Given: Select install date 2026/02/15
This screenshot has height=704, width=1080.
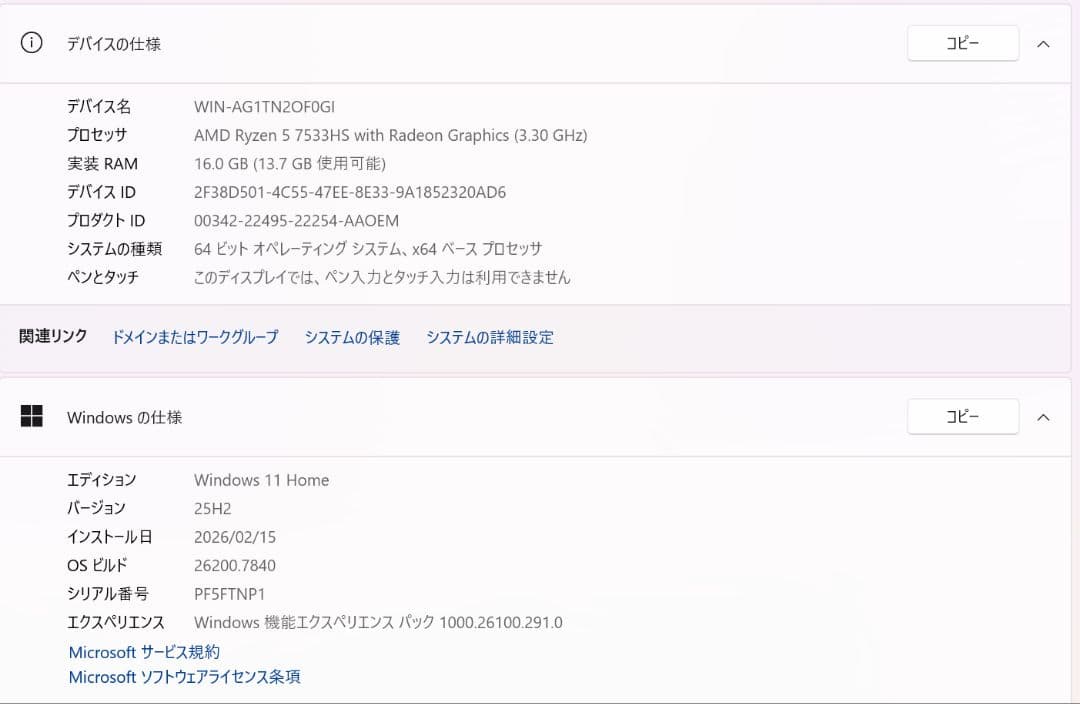Looking at the screenshot, I should (235, 537).
